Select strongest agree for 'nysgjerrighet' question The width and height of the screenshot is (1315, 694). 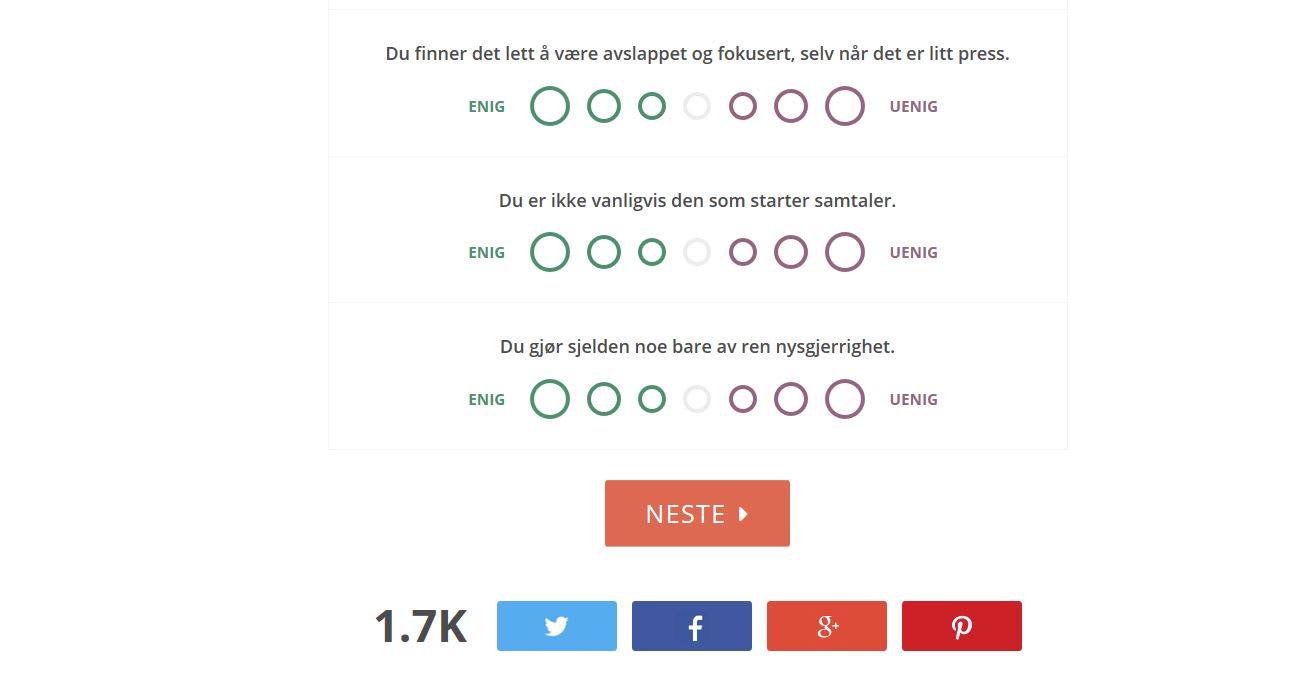[x=550, y=399]
